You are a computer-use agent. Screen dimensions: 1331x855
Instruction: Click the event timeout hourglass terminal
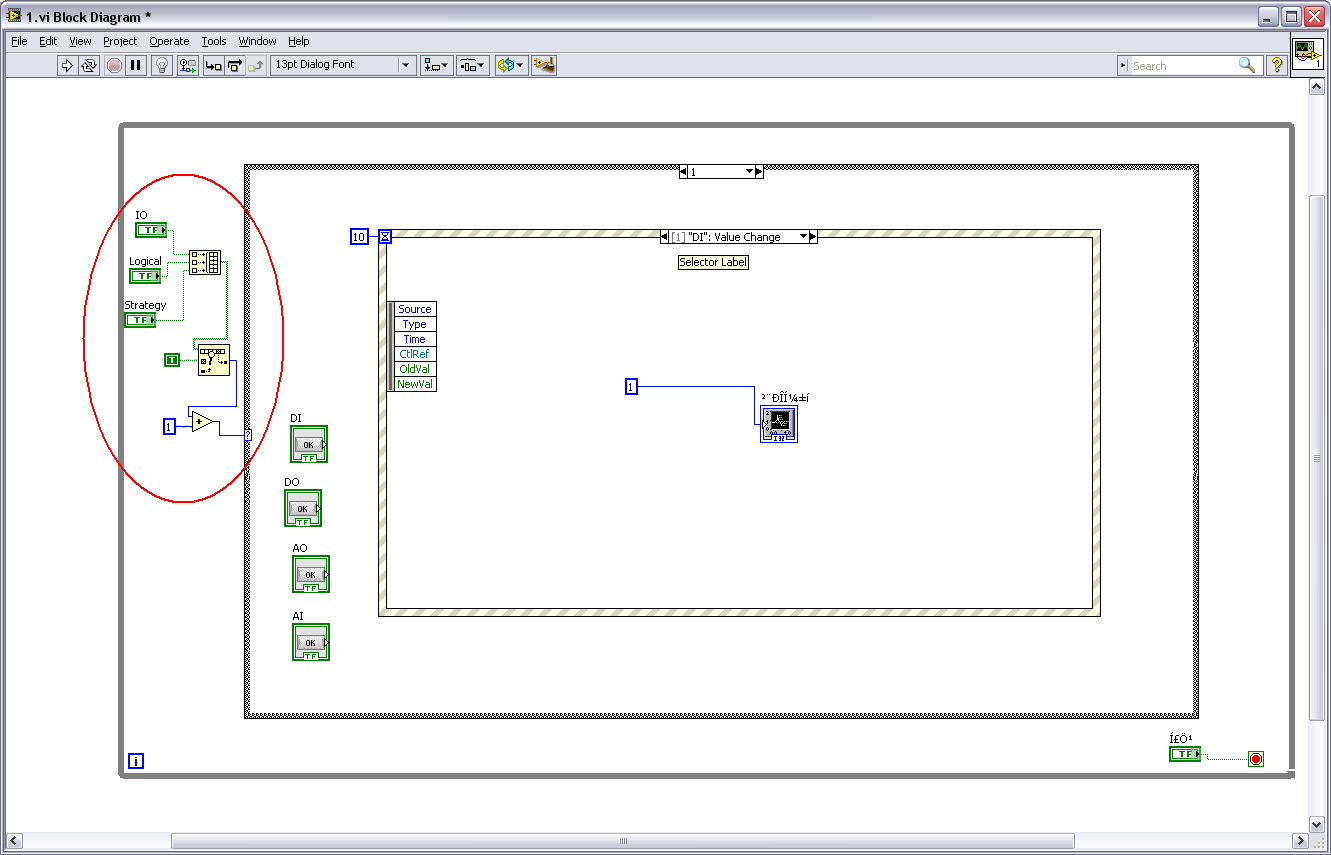385,236
